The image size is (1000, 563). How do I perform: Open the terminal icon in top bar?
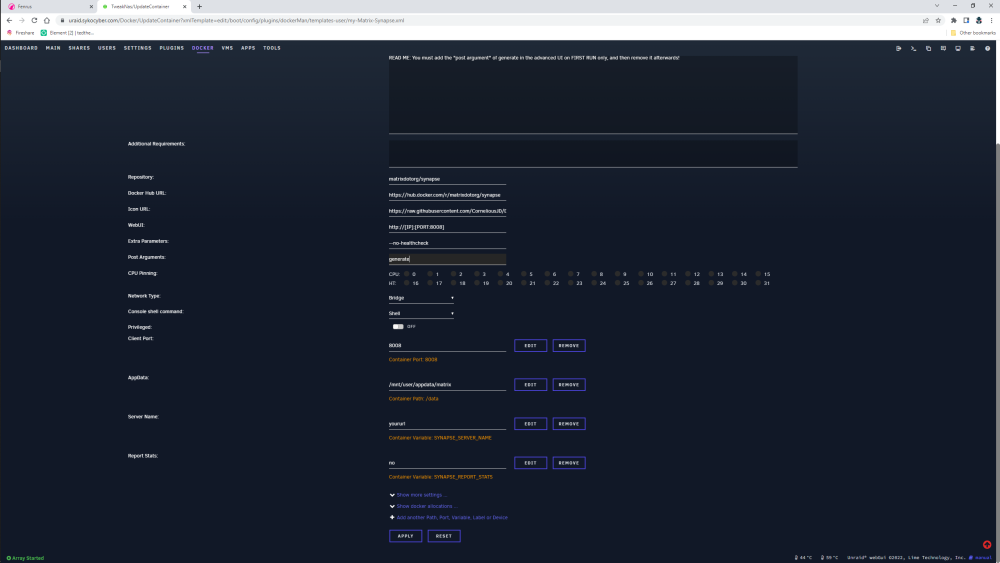913,48
